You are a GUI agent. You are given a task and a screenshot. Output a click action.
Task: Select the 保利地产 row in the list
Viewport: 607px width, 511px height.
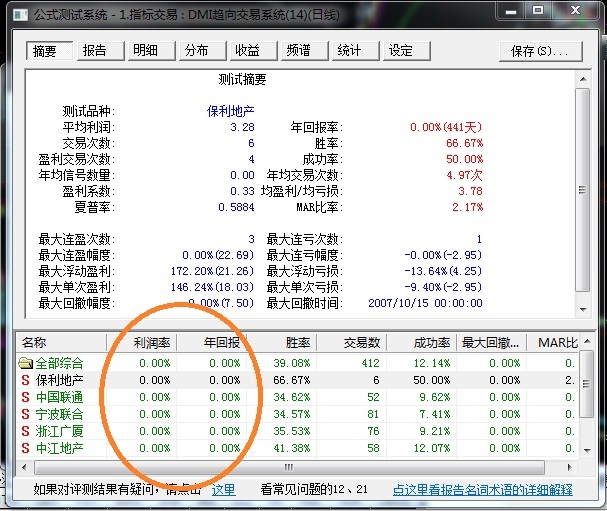click(x=297, y=380)
